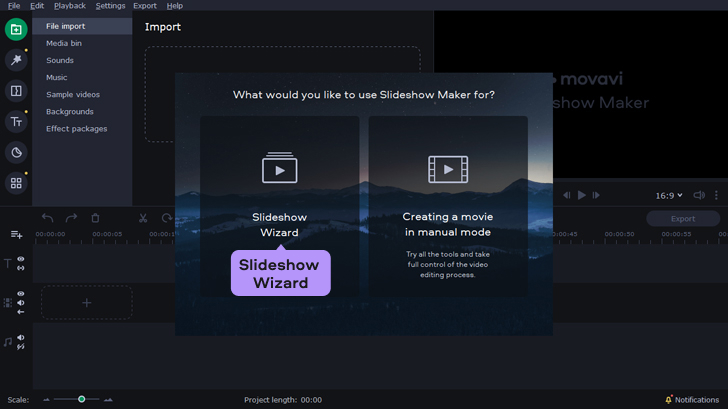
Task: Open the Transitions panel in sidebar
Action: [16, 91]
